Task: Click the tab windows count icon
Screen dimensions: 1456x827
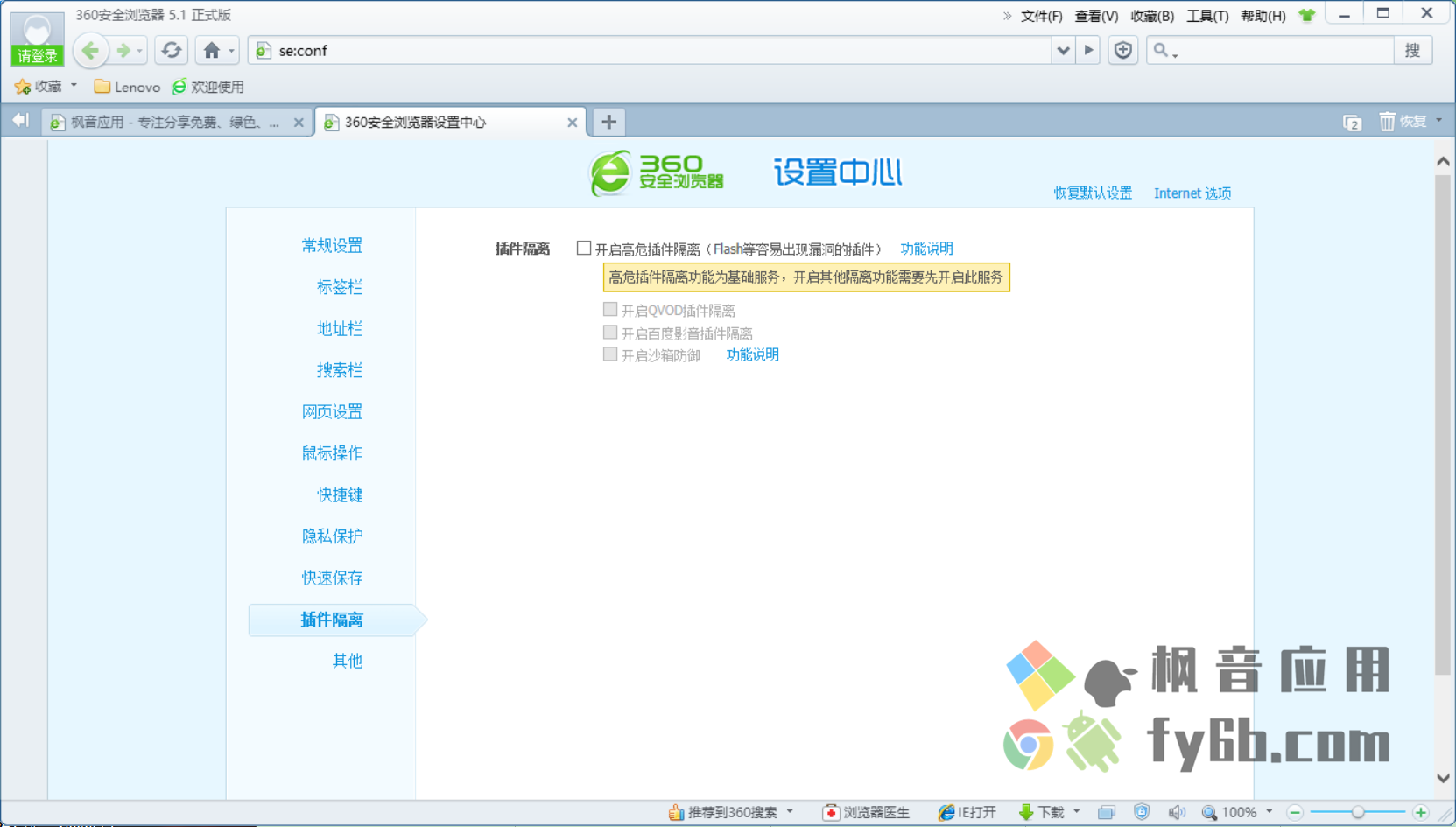Action: tap(1353, 123)
